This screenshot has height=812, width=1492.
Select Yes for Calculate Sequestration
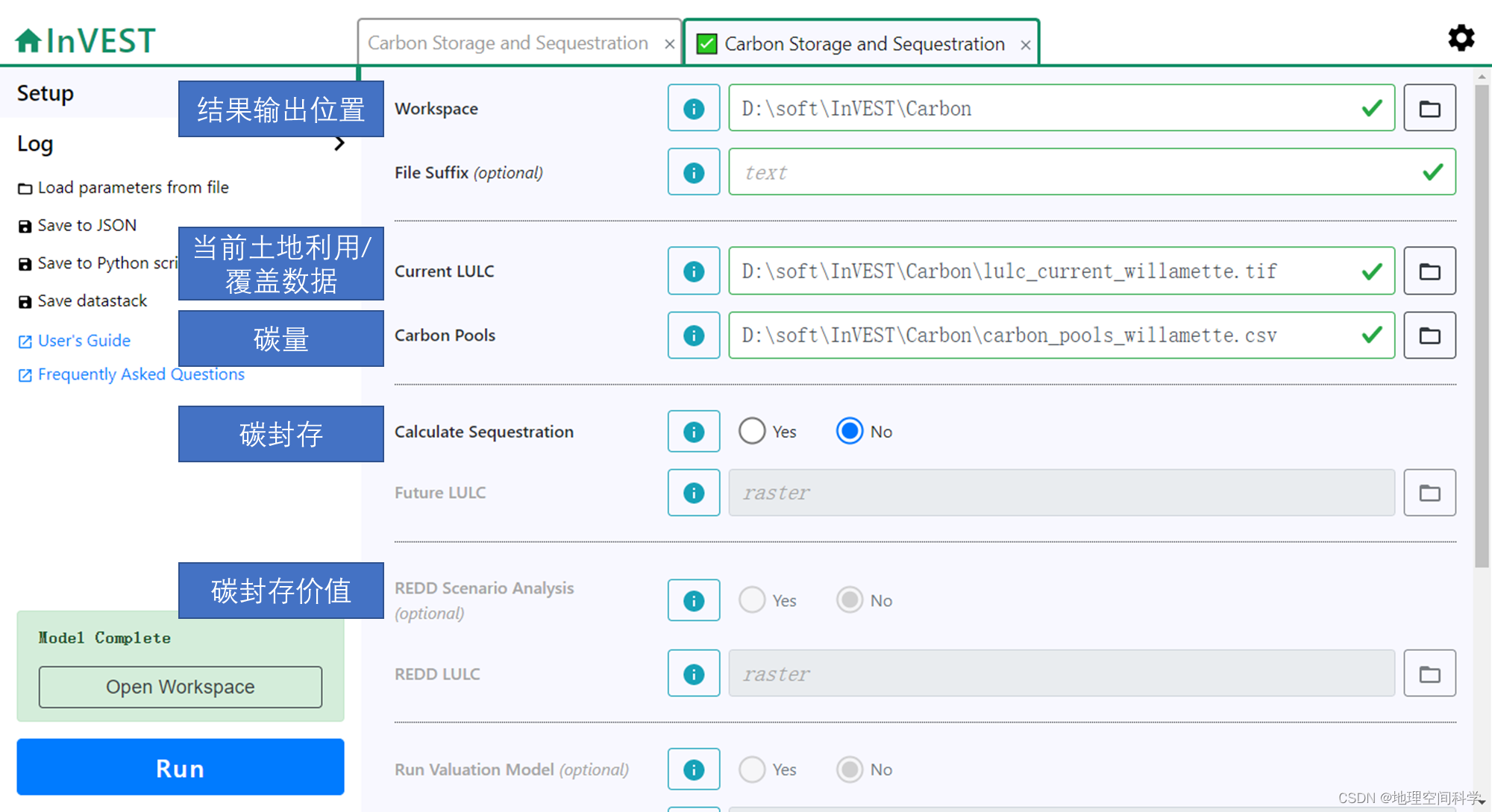[751, 431]
